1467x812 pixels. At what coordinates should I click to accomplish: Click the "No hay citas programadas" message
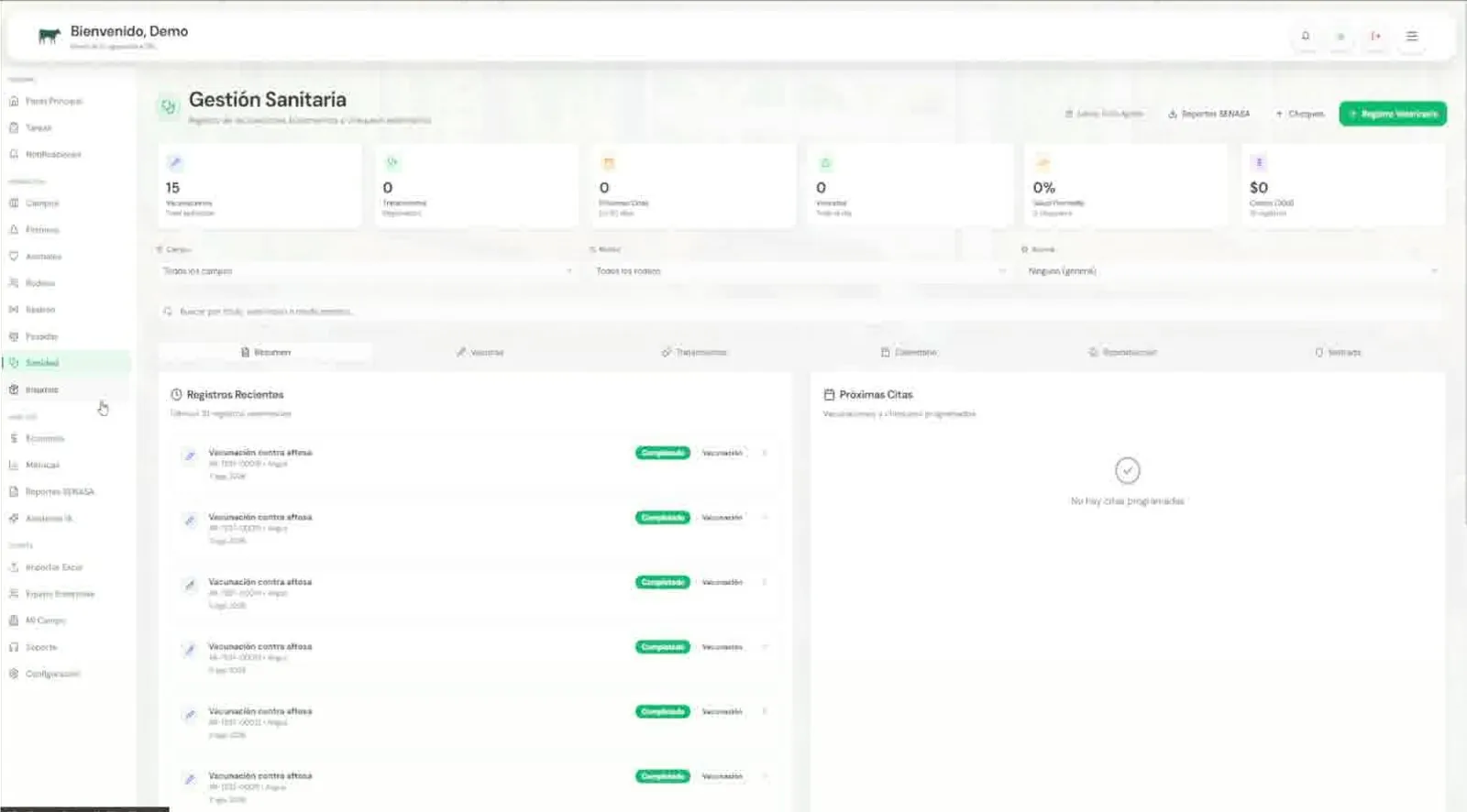click(x=1127, y=501)
